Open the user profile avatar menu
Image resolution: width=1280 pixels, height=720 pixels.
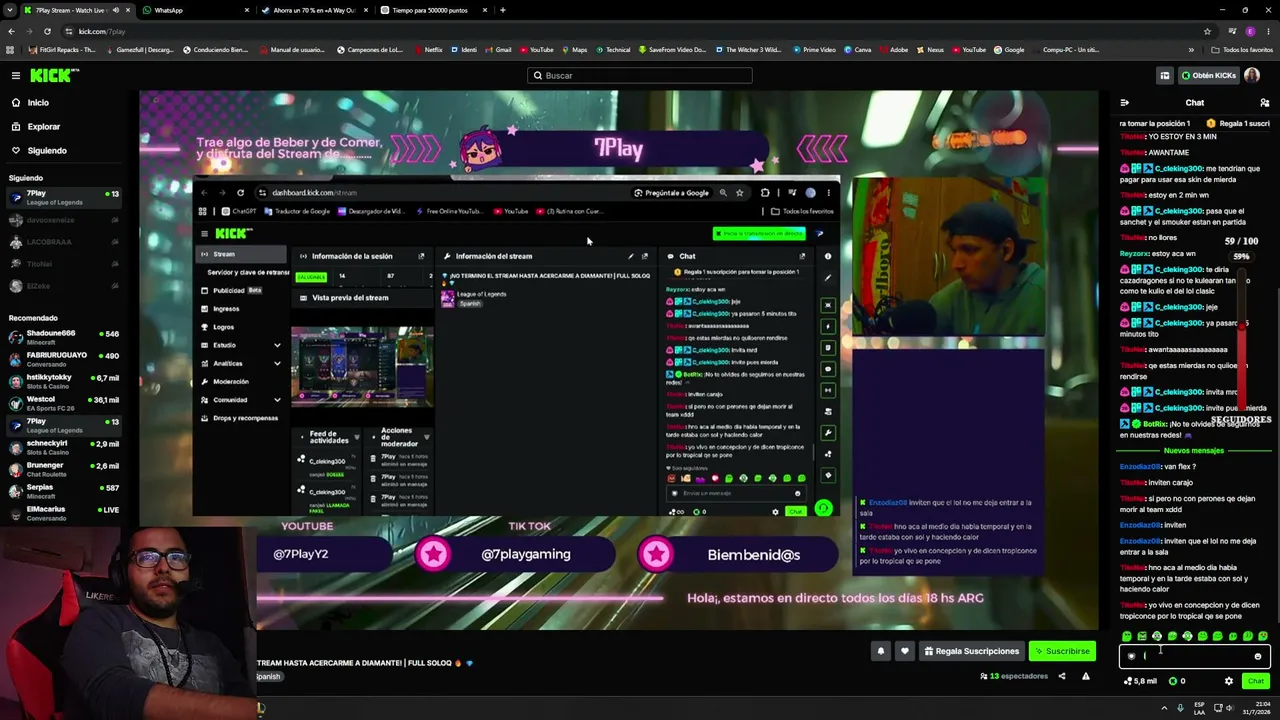[x=1252, y=75]
